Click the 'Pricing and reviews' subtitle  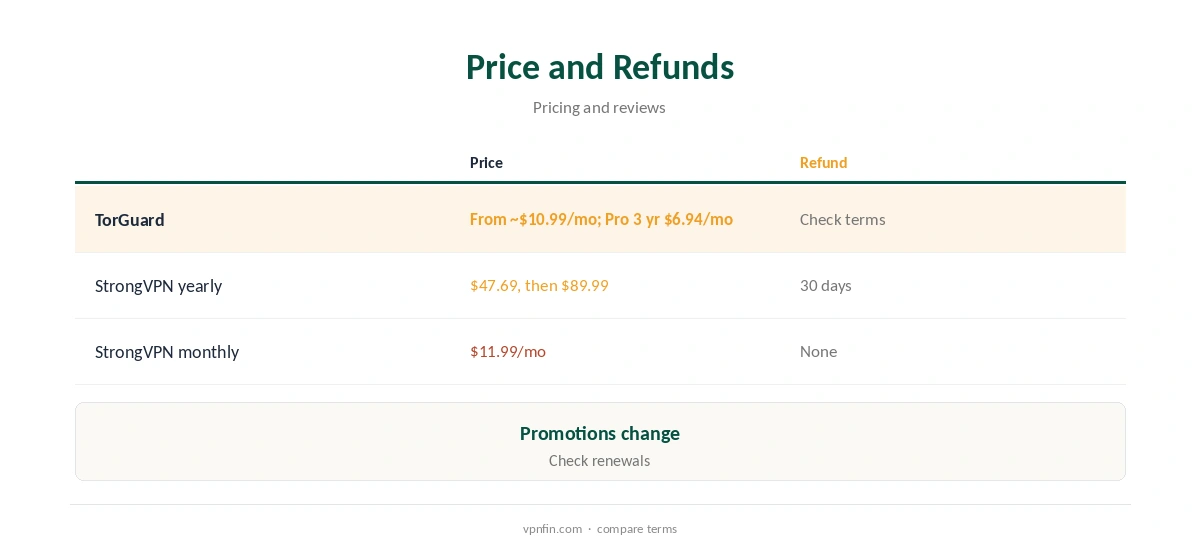(599, 107)
